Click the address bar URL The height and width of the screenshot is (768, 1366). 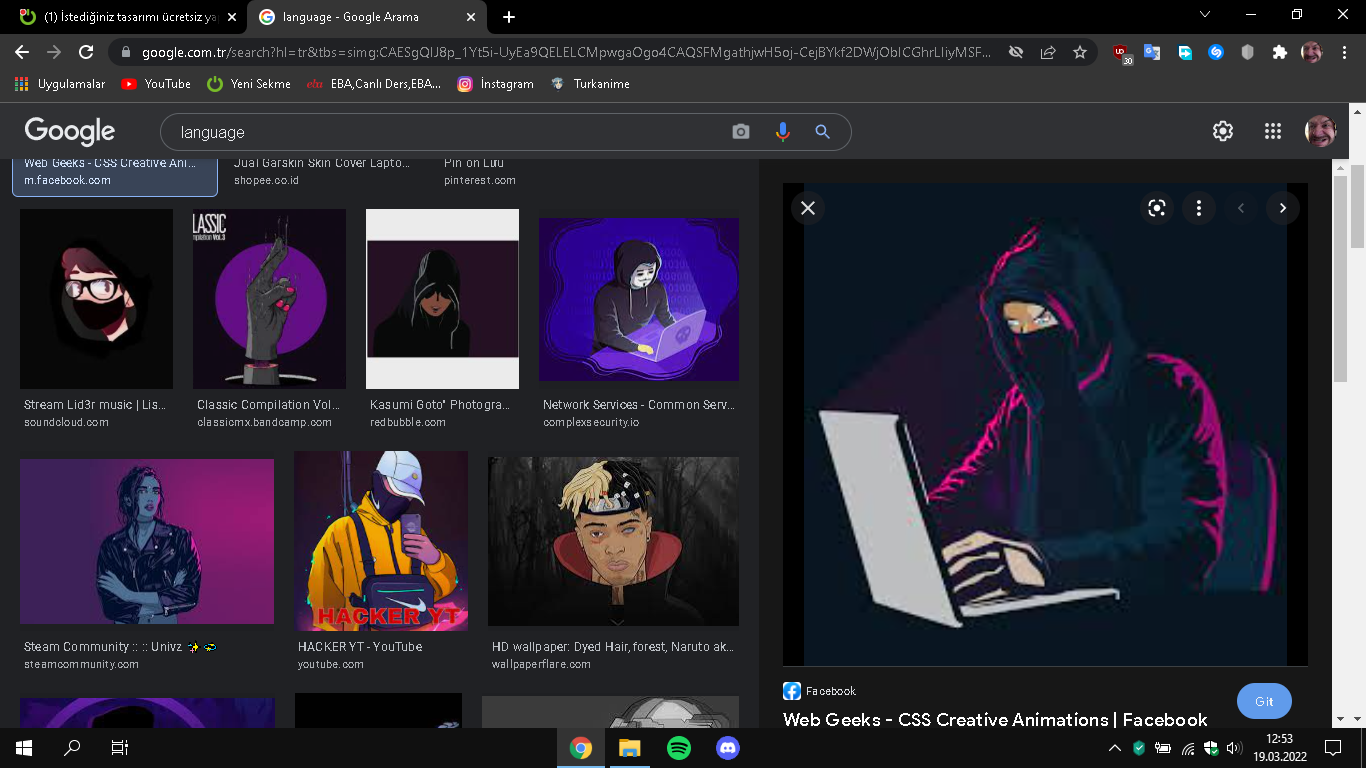(565, 52)
